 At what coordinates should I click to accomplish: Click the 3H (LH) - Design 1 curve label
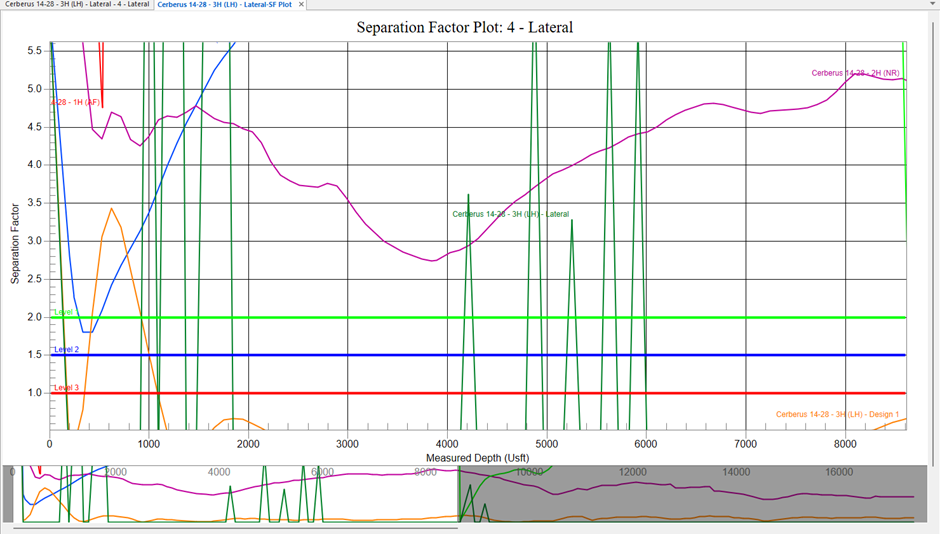click(x=837, y=414)
